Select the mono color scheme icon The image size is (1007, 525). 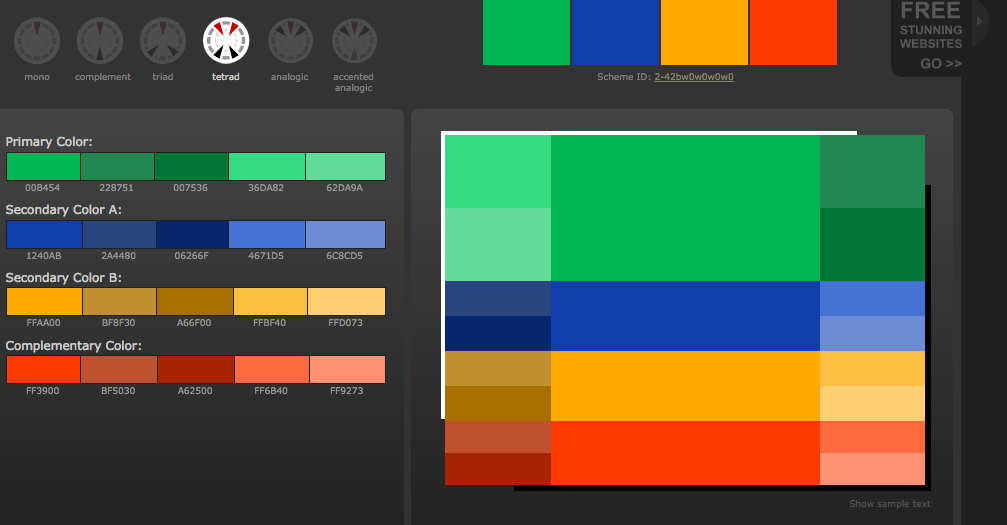[x=37, y=40]
